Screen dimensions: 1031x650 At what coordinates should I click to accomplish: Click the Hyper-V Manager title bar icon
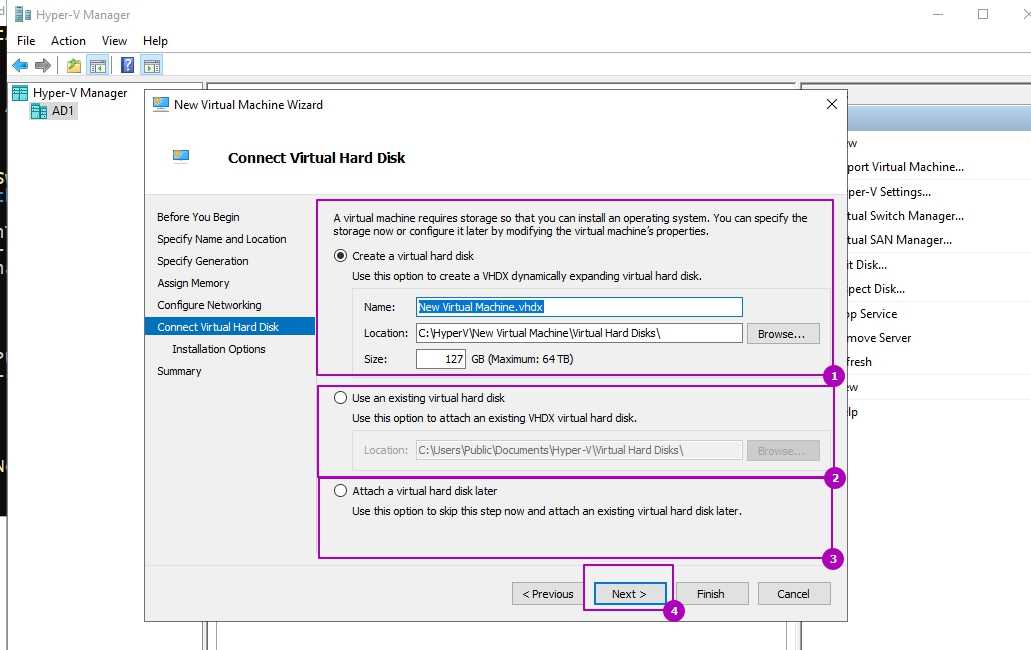[23, 14]
